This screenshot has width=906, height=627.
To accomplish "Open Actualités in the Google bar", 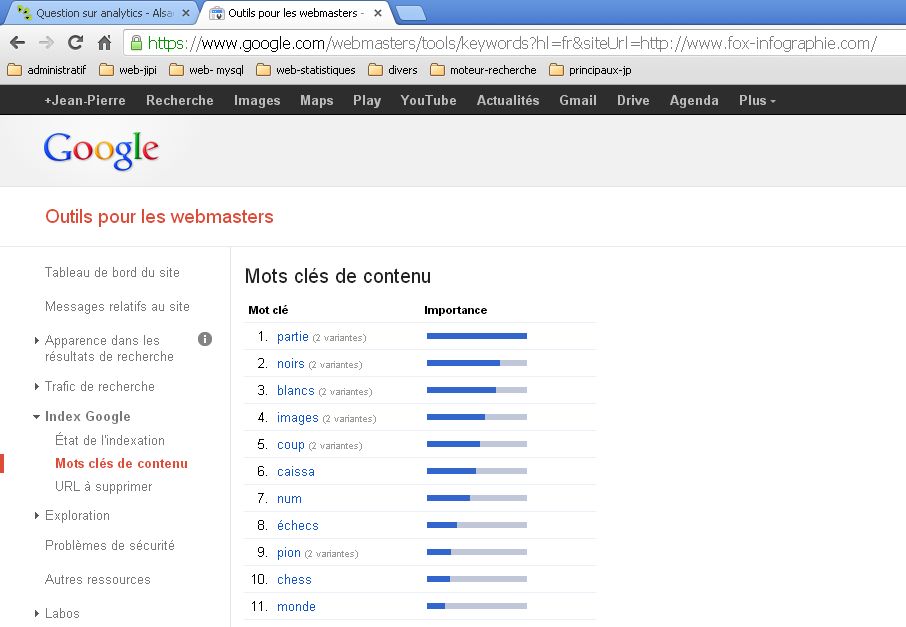I will [x=508, y=100].
